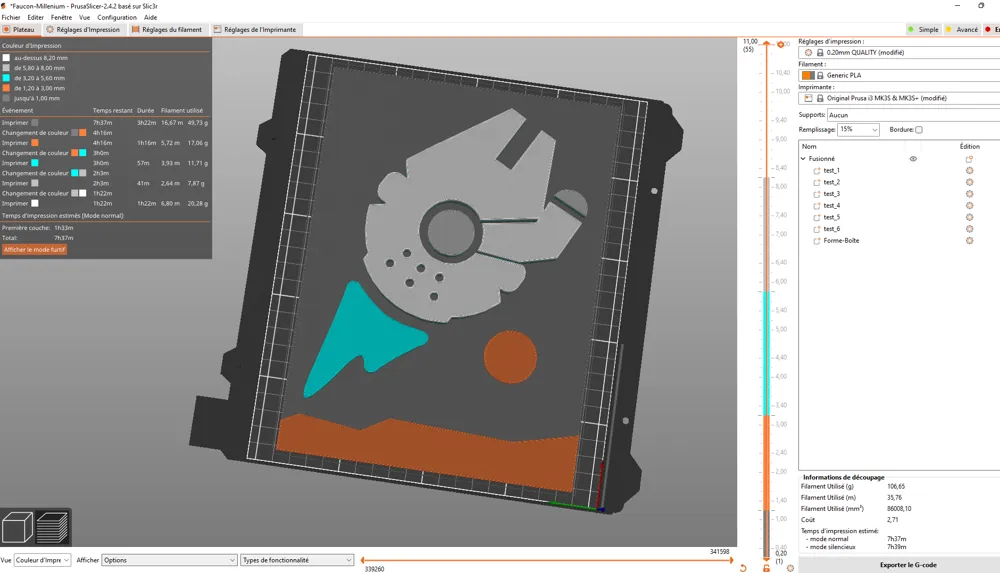This screenshot has width=1000, height=573.
Task: Open the Remplissage 15% dropdown
Action: (858, 130)
